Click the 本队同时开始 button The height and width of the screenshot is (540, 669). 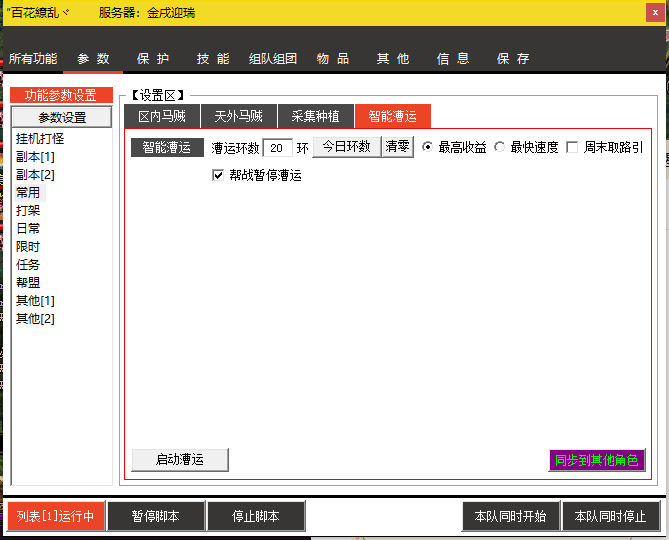510,516
